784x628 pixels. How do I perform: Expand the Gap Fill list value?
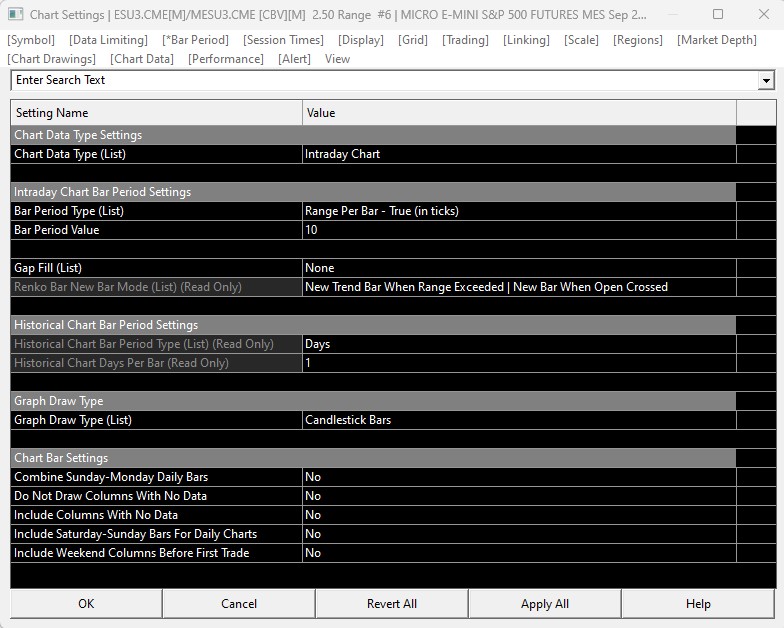[x=518, y=268]
